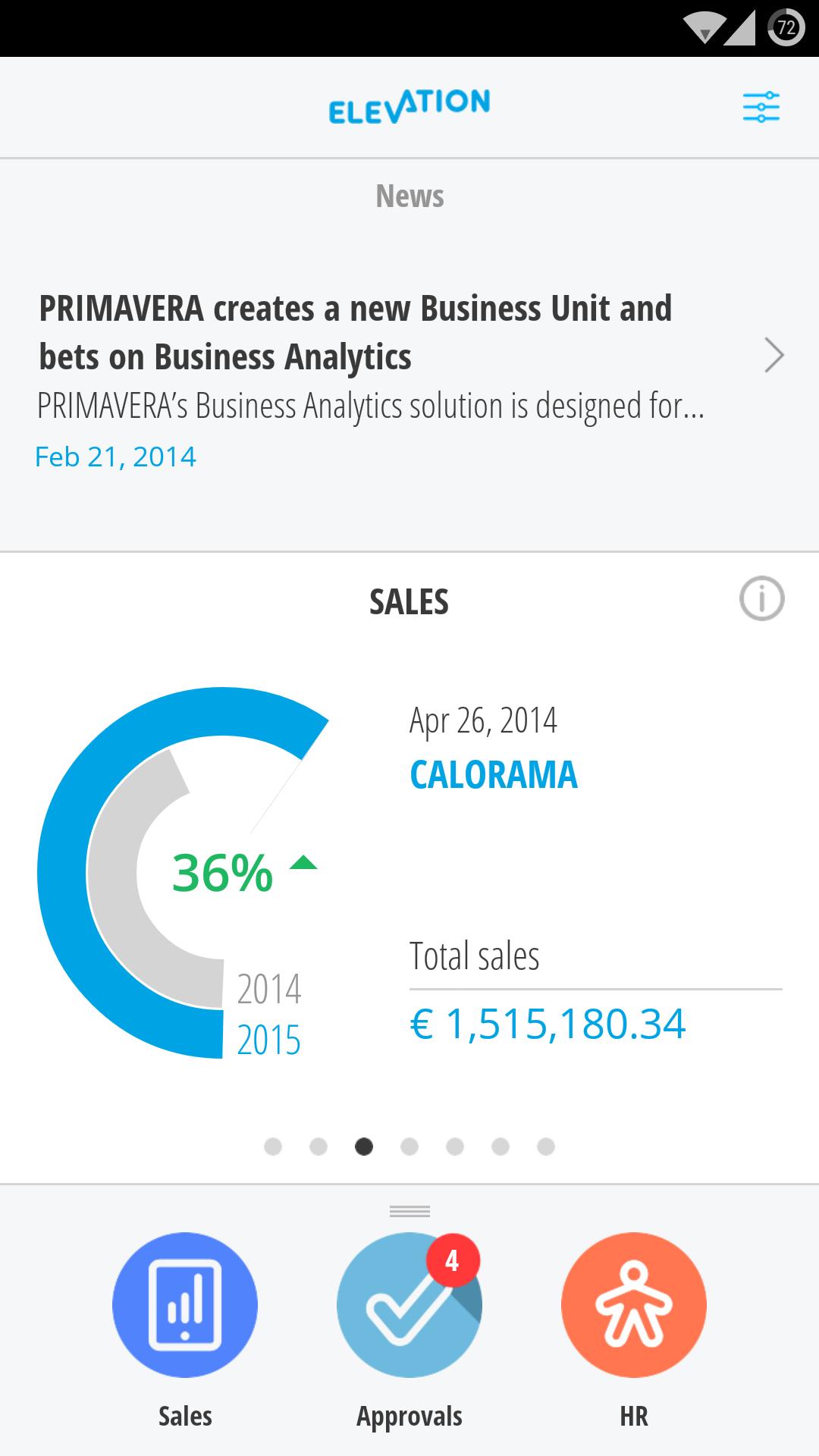Tap the Wi-Fi status icon
The height and width of the screenshot is (1456, 819).
pyautogui.click(x=703, y=29)
